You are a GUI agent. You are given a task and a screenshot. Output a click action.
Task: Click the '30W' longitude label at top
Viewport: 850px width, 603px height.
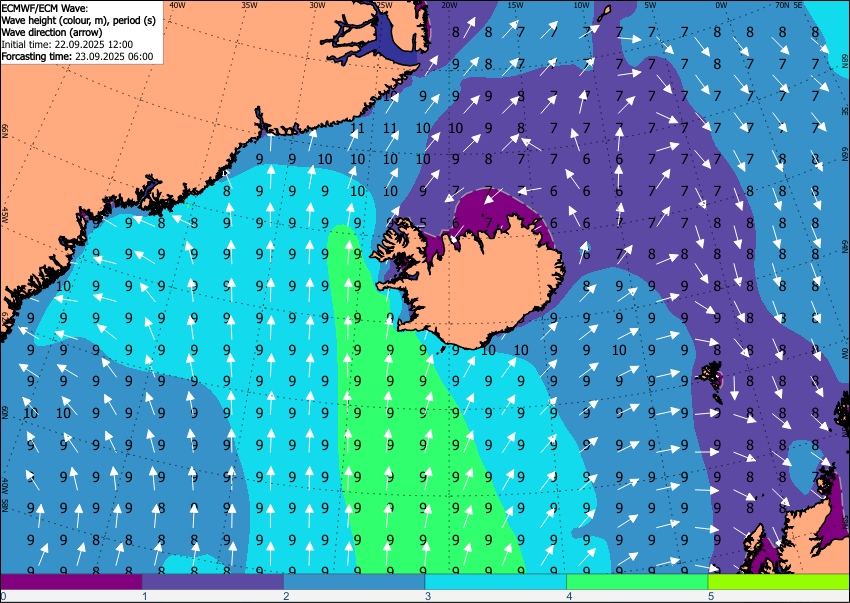(318, 5)
